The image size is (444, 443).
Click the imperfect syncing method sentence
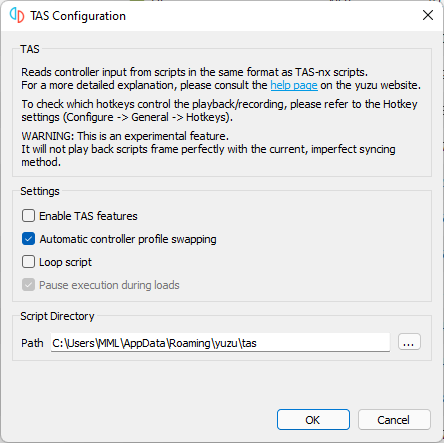pos(208,156)
